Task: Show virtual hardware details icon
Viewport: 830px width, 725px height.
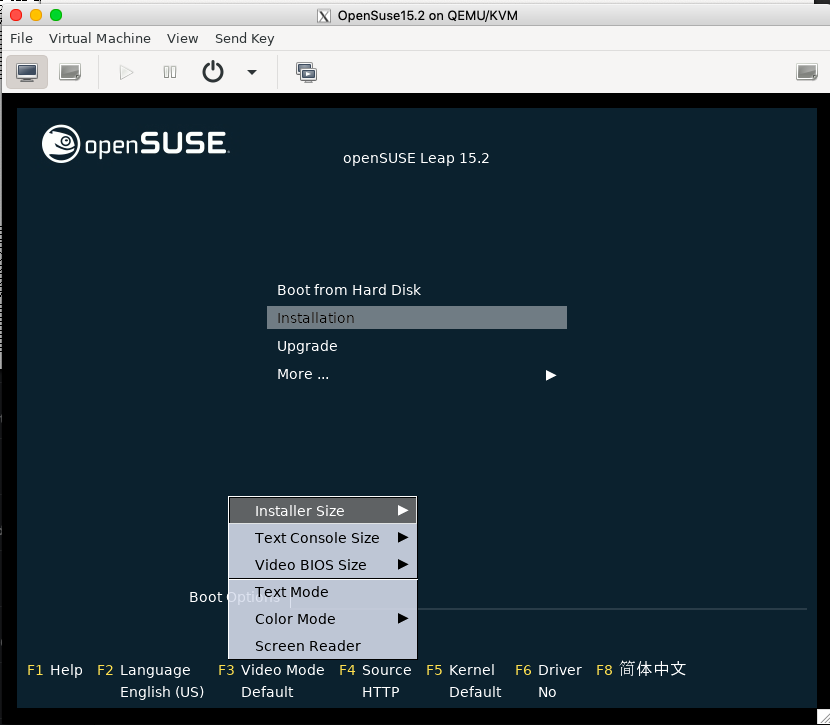Action: 70,72
